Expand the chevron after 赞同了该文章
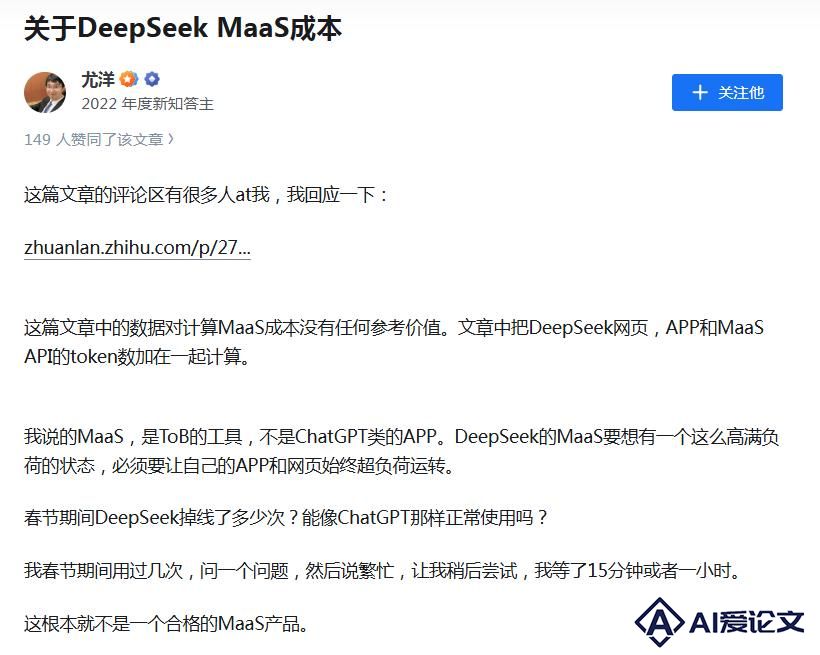 coord(170,139)
